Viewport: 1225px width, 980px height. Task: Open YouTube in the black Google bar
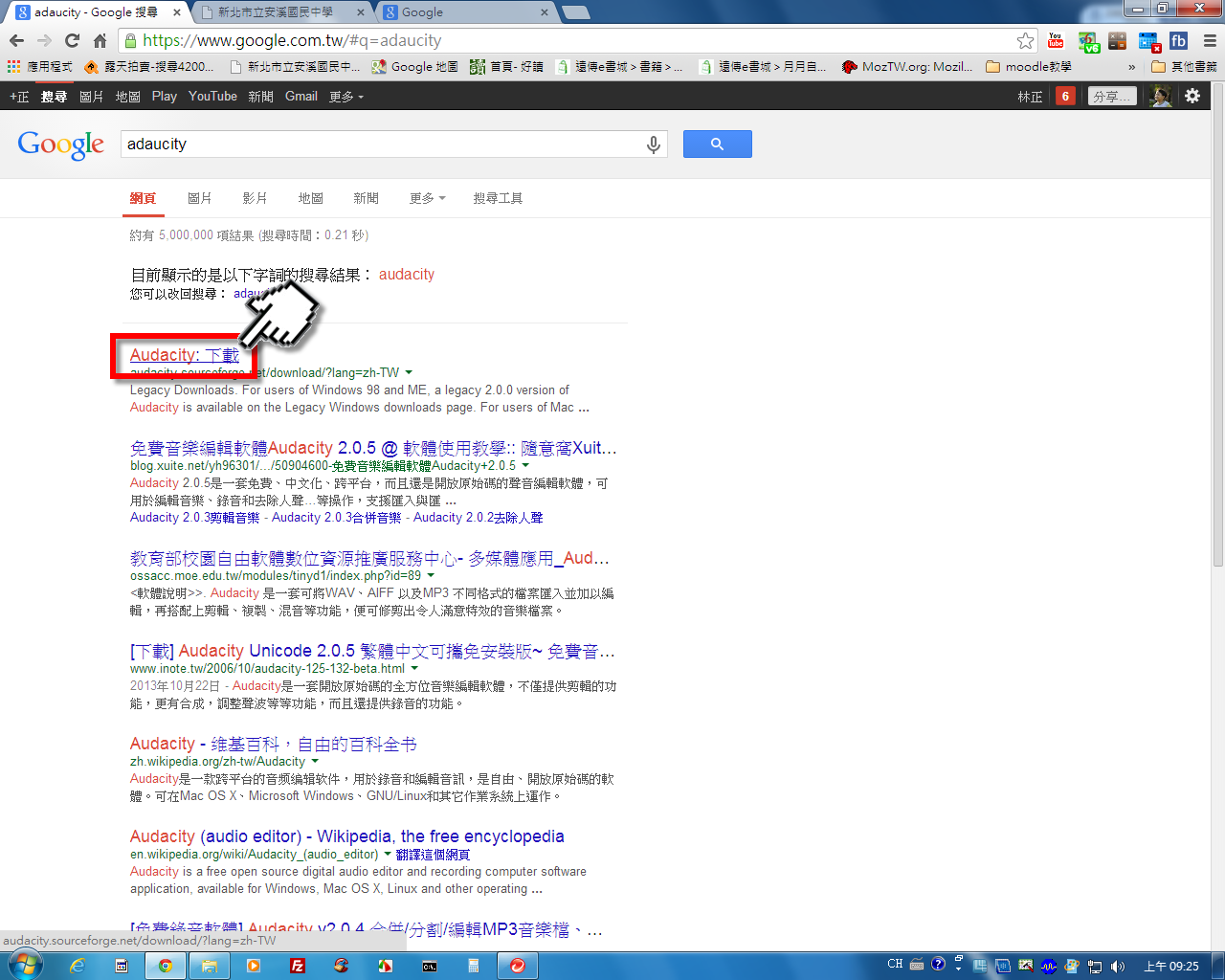click(x=212, y=97)
